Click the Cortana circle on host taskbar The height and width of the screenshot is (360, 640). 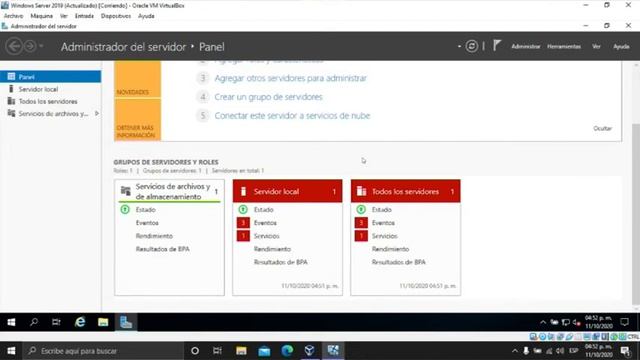(x=195, y=351)
